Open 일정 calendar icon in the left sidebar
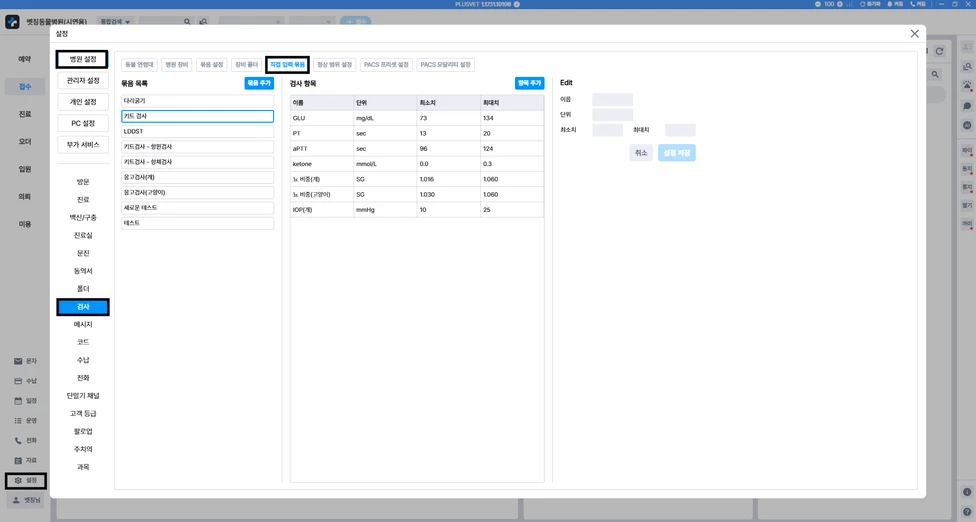Screen dimensions: 976x522 pyautogui.click(x=18, y=401)
